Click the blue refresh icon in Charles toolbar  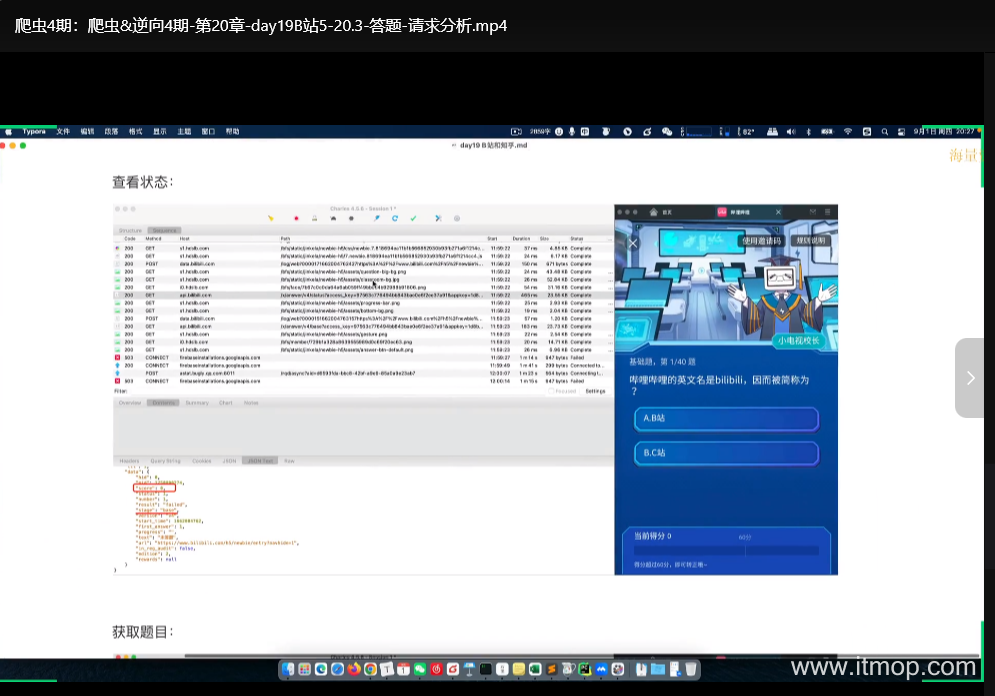(395, 218)
